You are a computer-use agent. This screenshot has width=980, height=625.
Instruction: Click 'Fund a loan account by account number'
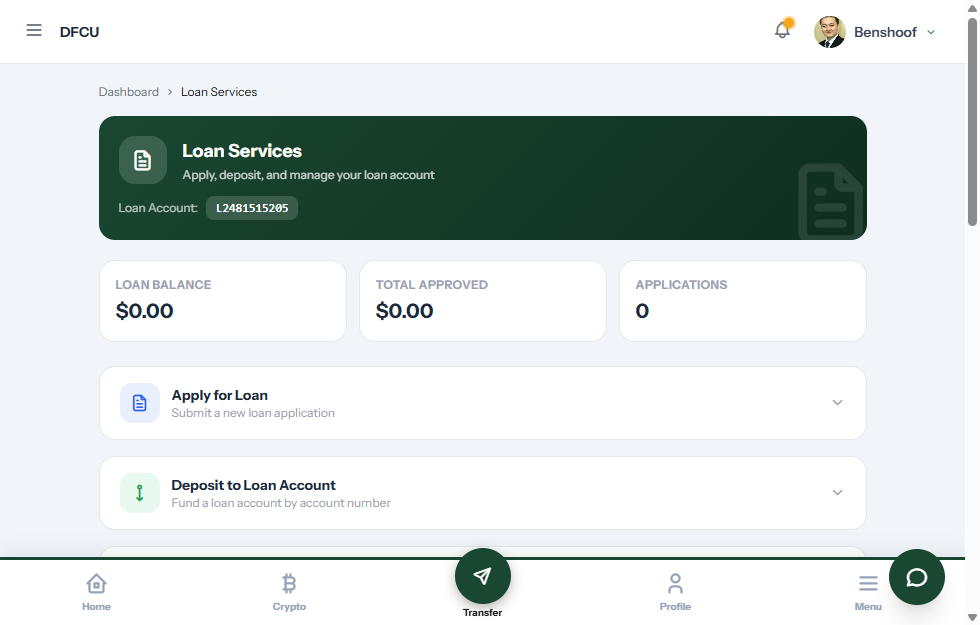tap(281, 503)
